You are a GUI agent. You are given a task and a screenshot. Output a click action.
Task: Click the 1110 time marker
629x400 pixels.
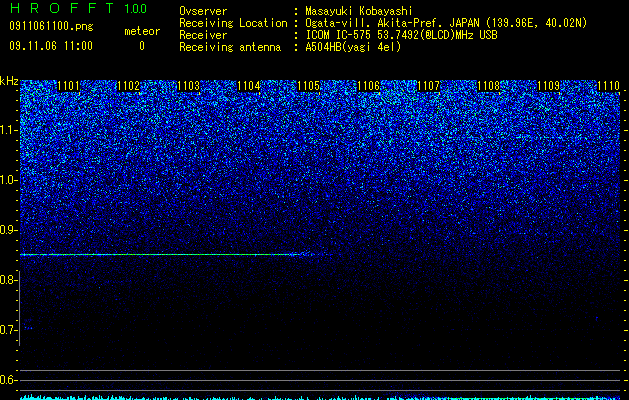609,86
